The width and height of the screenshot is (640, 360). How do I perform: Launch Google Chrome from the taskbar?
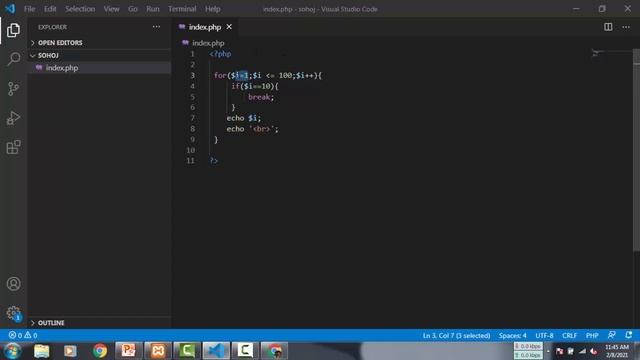[x=100, y=351]
